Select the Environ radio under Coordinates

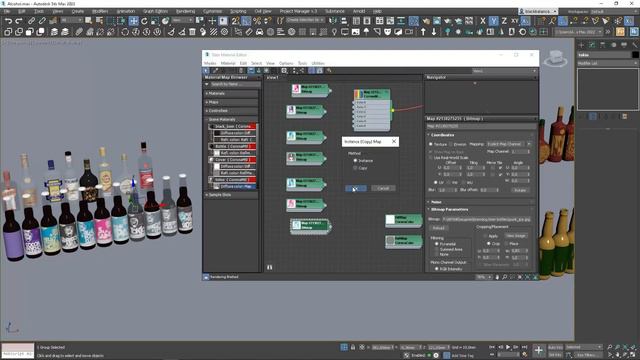tap(451, 144)
